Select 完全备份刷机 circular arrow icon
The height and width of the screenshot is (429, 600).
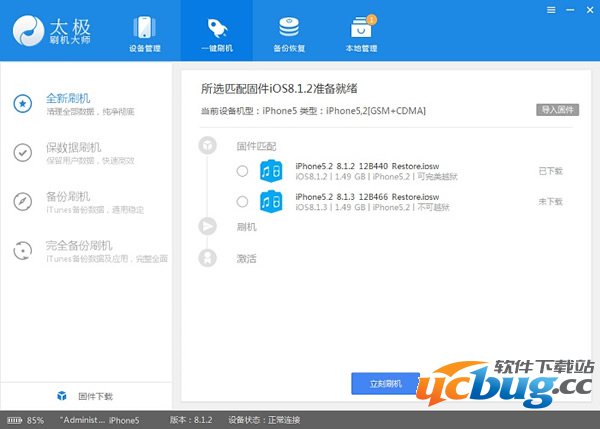point(23,251)
